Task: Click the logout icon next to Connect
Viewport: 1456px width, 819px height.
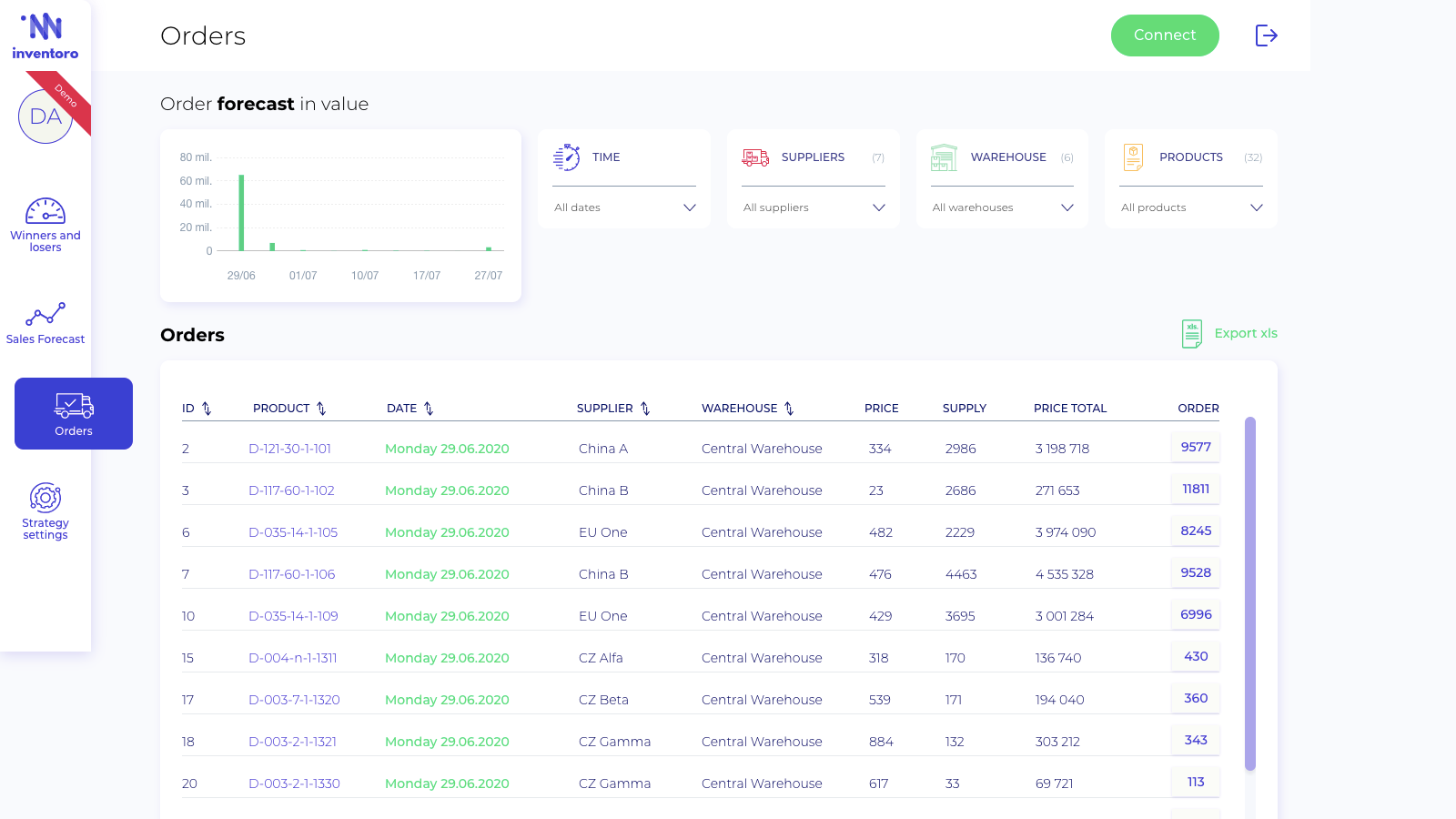Action: click(1267, 35)
